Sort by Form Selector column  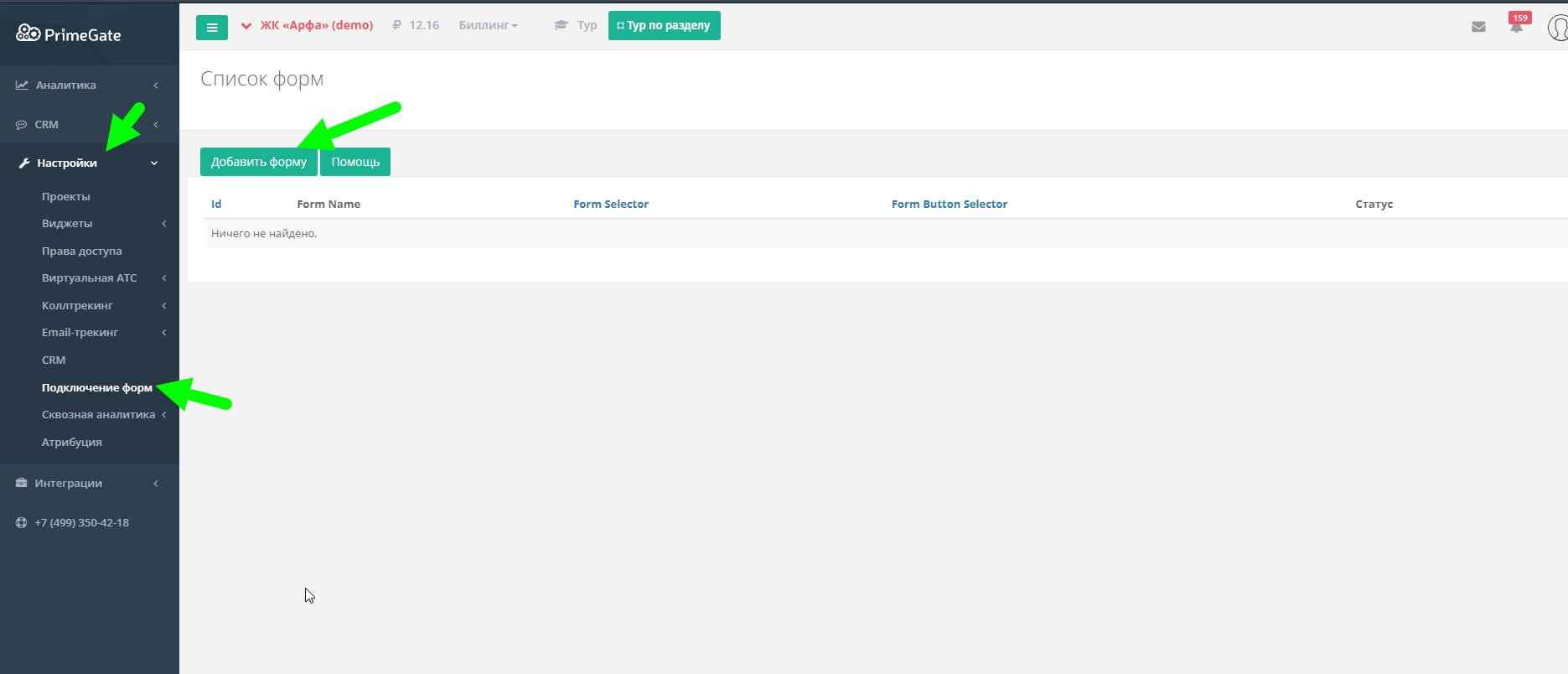click(611, 204)
